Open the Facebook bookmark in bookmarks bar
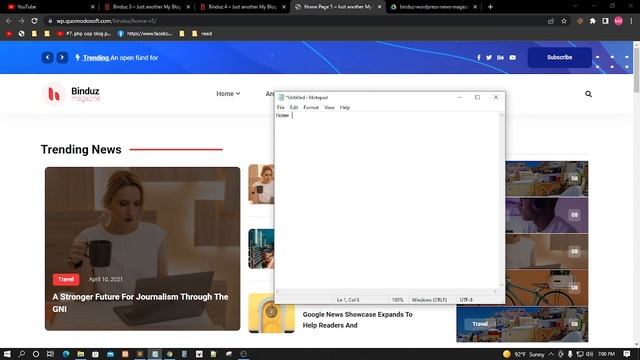This screenshot has width=640, height=360. (145, 33)
